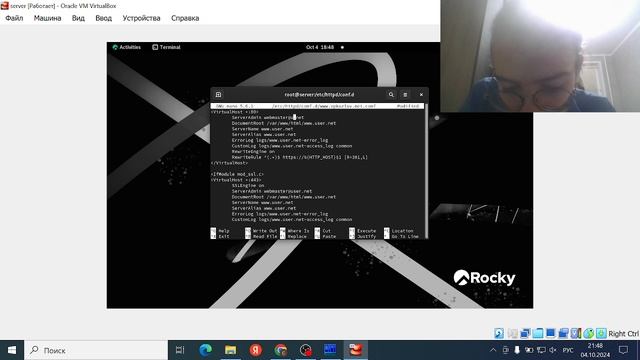Click nano 'Execute' shortcut label
This screenshot has width=640, height=360.
(367, 231)
